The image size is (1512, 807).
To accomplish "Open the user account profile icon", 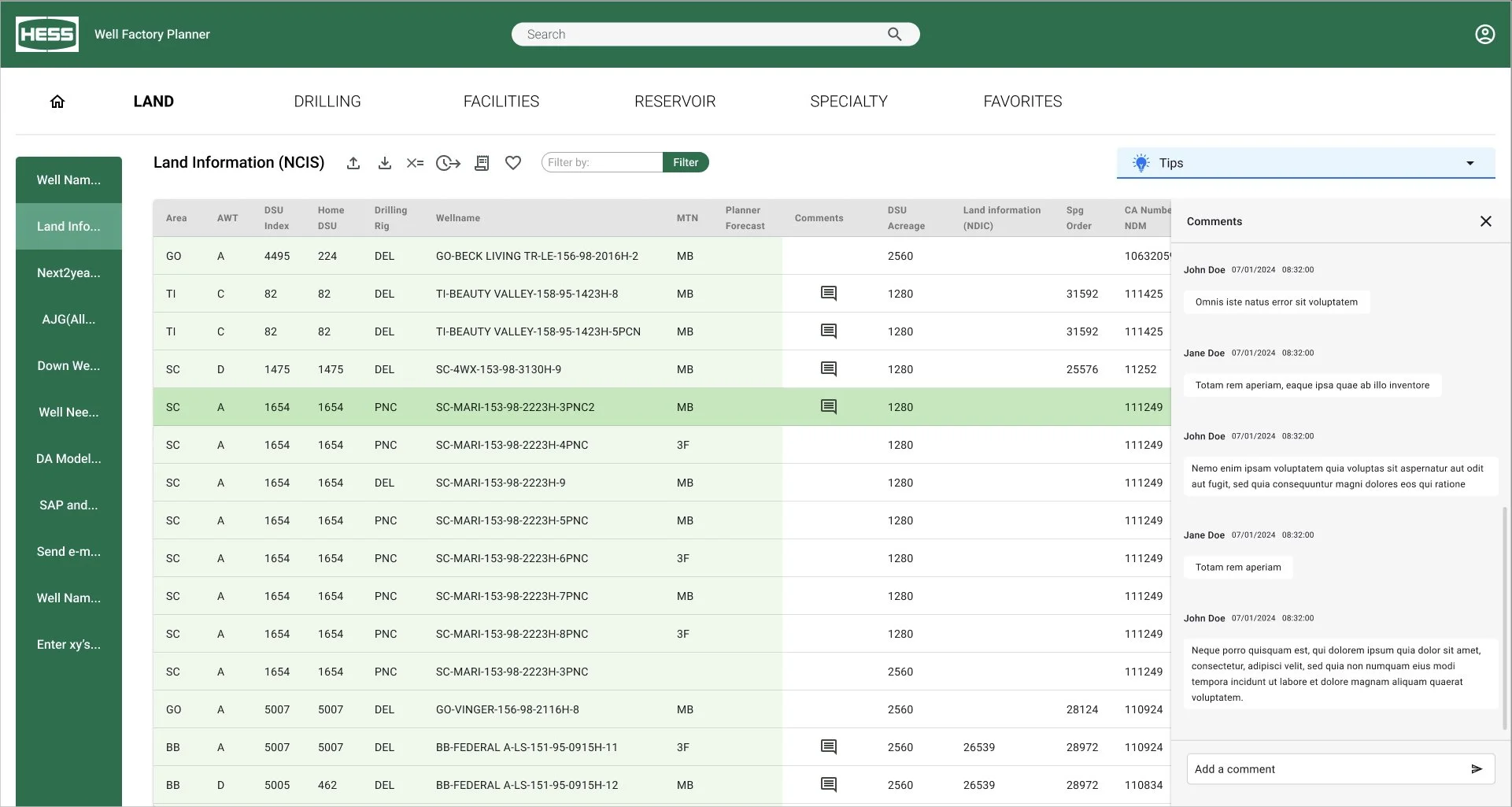I will click(x=1484, y=34).
